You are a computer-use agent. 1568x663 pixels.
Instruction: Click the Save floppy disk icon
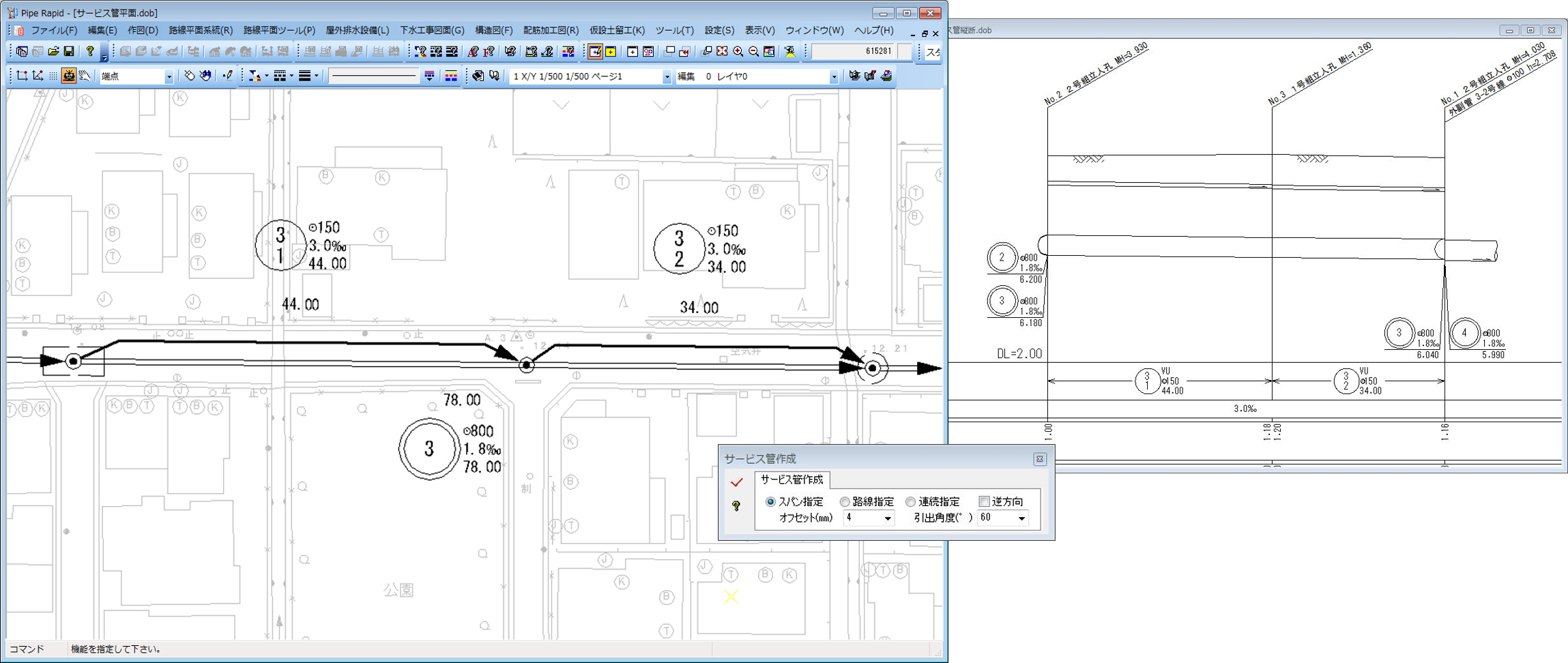pos(69,52)
